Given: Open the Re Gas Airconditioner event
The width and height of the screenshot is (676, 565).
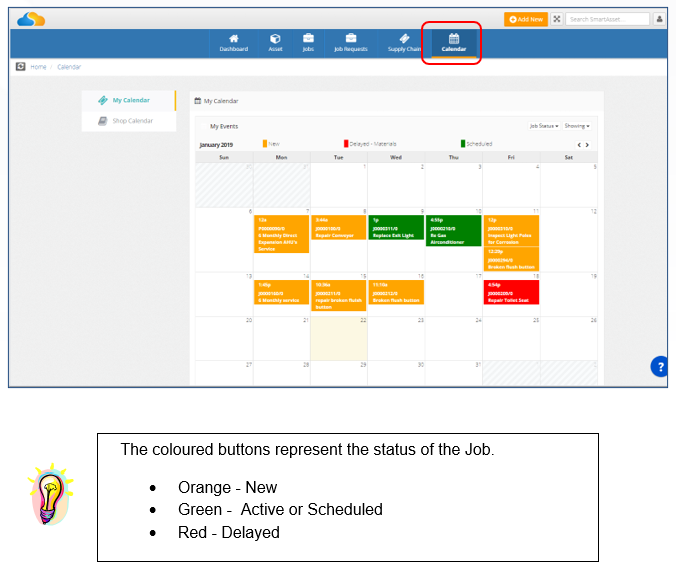Looking at the screenshot, I should [x=454, y=231].
